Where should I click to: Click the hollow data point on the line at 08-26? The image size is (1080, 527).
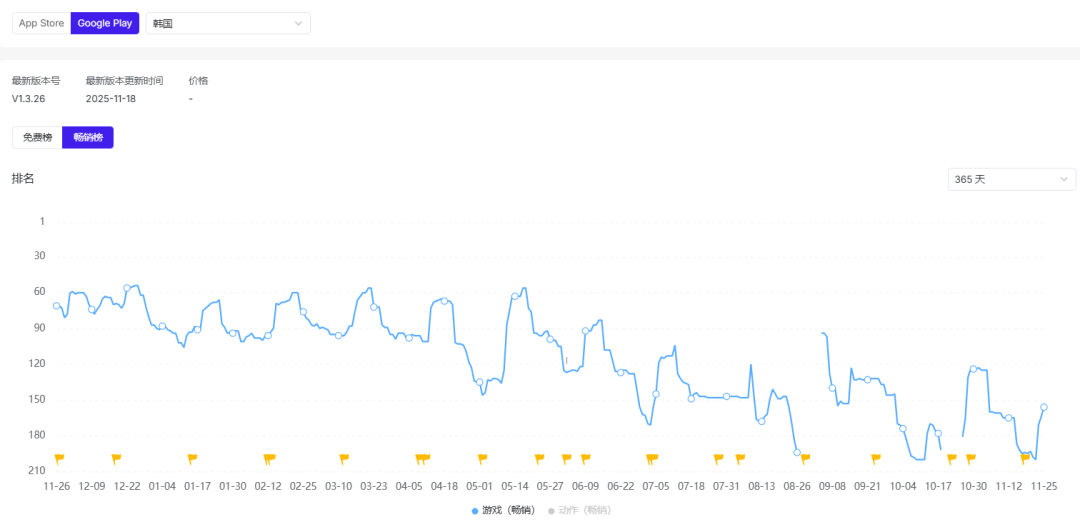point(797,452)
